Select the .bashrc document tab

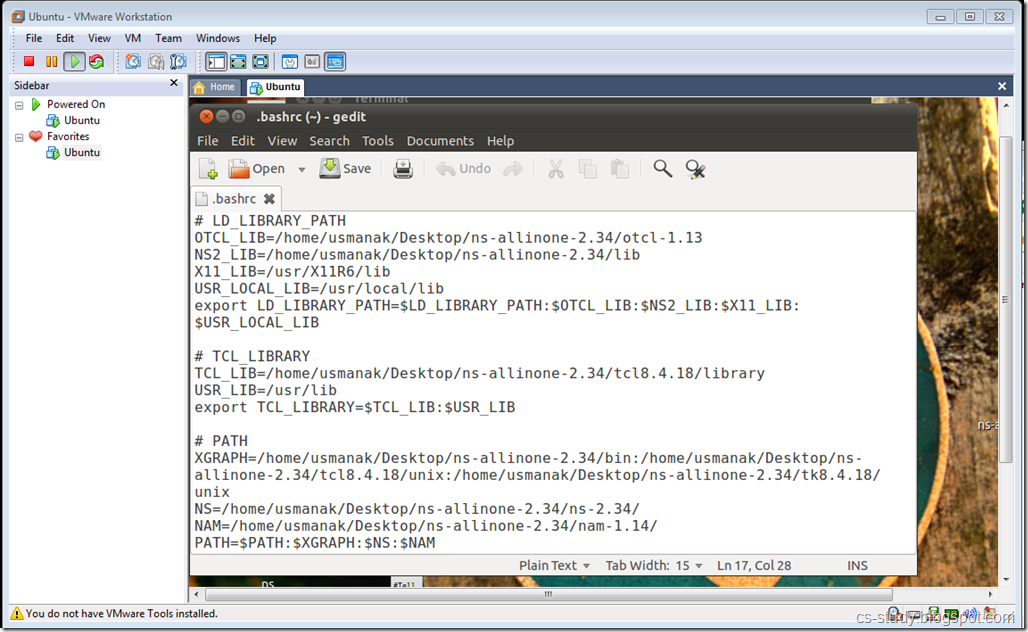tap(236, 199)
